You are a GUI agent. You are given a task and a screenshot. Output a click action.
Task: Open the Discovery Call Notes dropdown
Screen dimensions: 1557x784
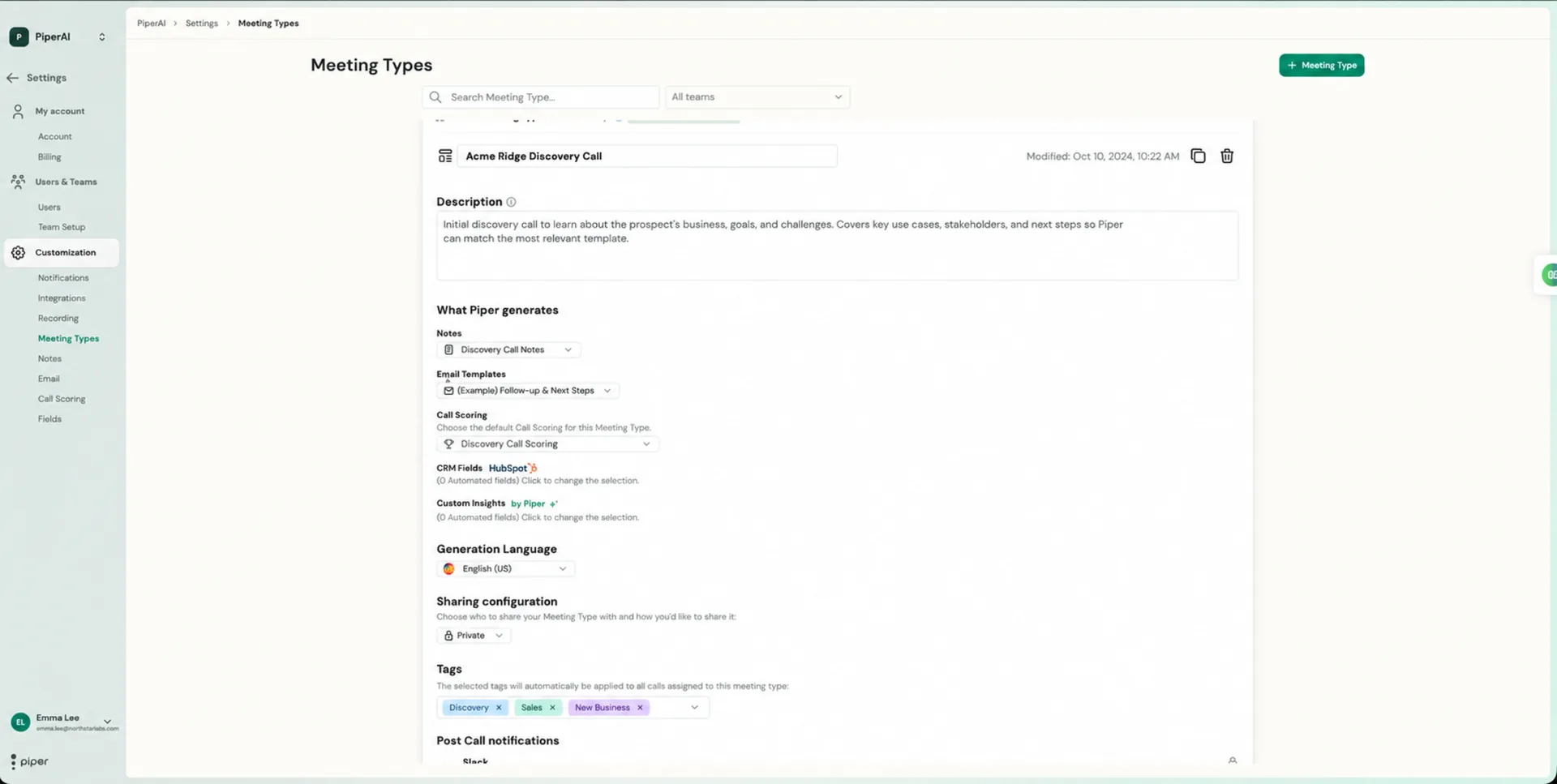pos(508,350)
